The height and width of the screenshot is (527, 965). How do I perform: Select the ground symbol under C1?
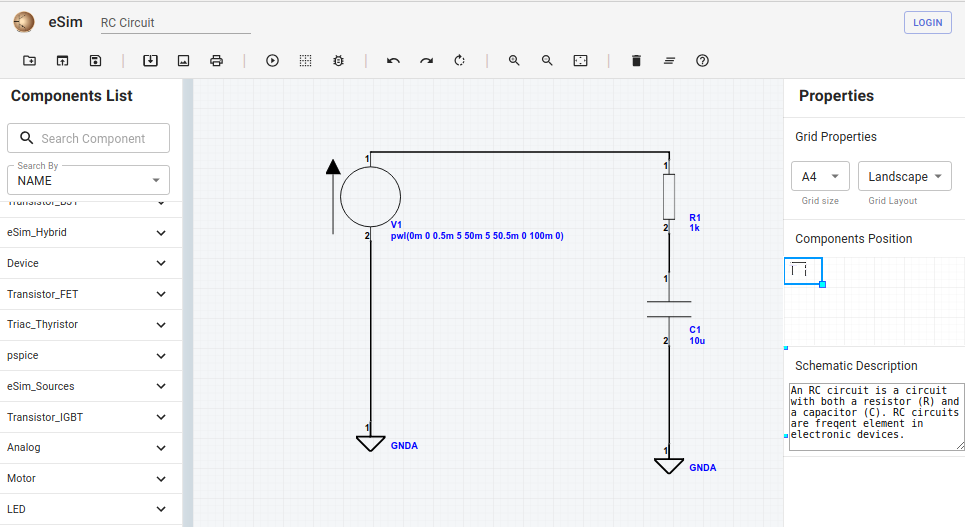669,466
